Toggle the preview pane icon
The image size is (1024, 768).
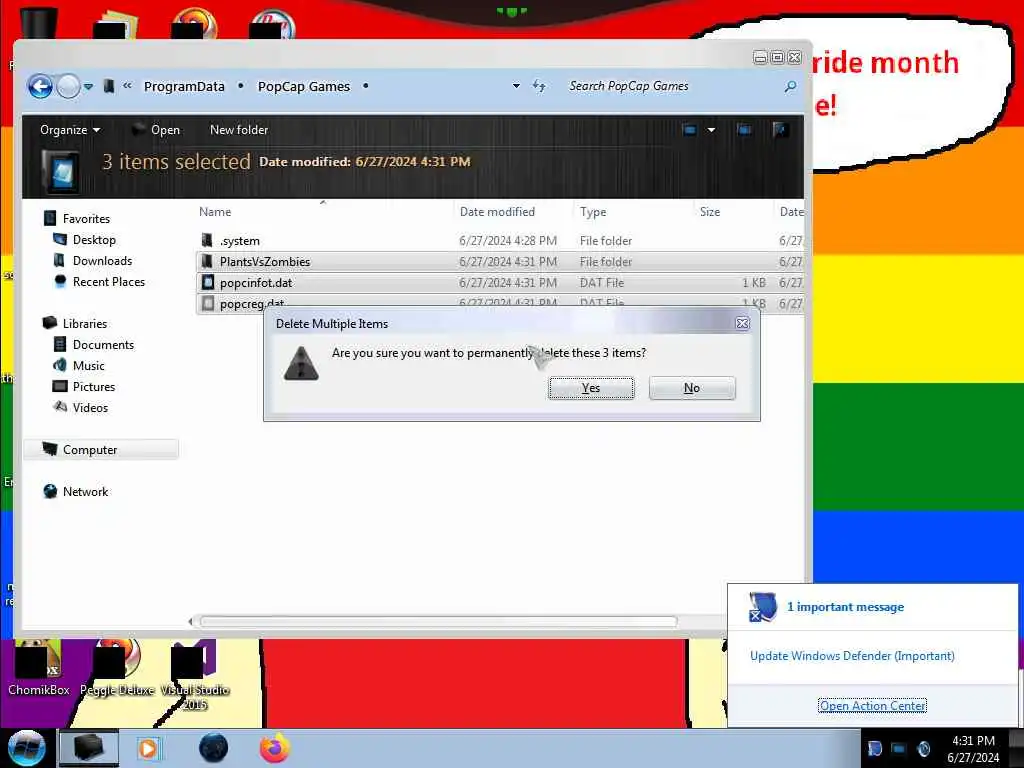click(744, 130)
